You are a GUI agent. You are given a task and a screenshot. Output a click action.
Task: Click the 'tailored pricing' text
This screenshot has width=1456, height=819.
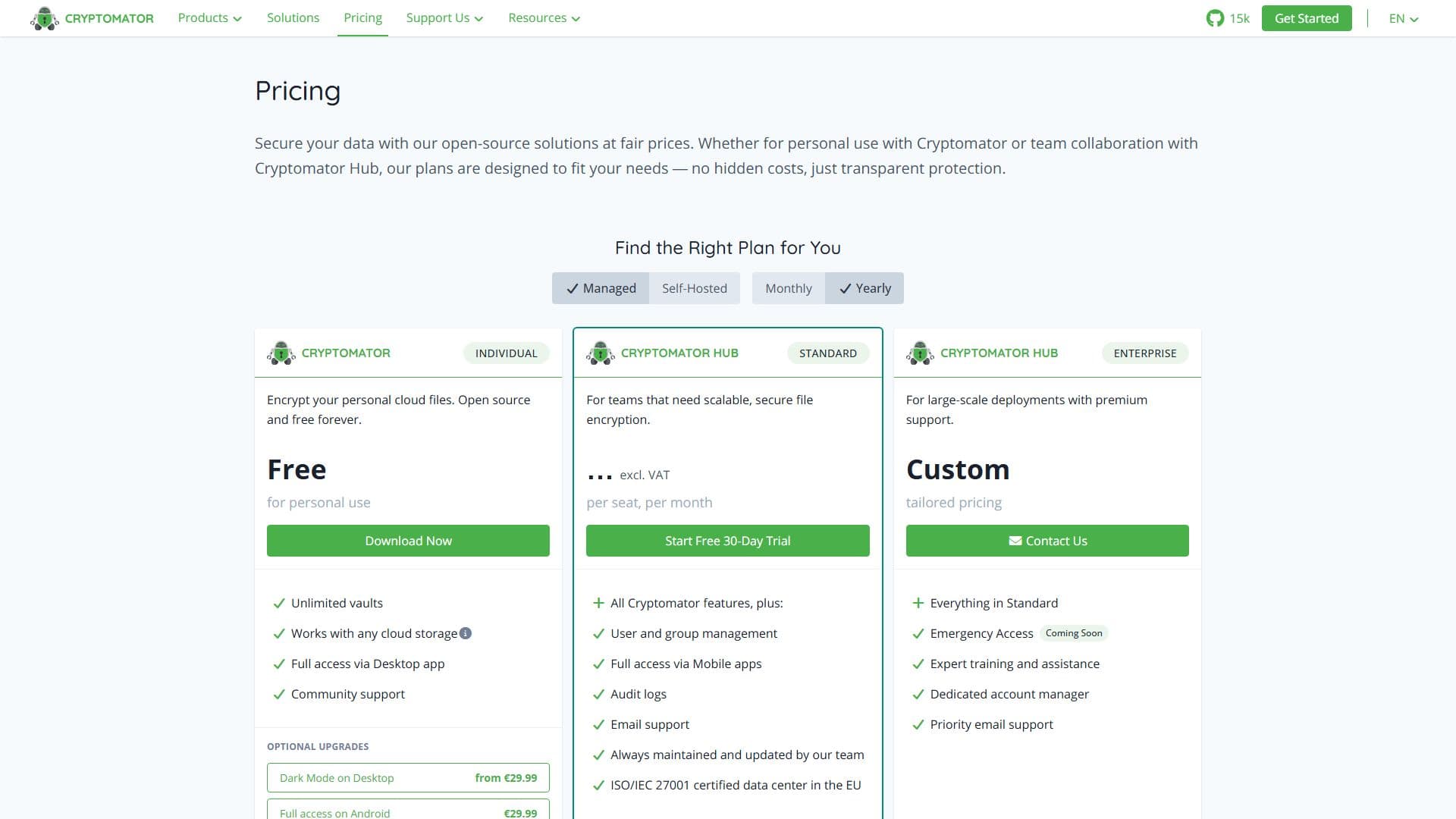pos(954,503)
